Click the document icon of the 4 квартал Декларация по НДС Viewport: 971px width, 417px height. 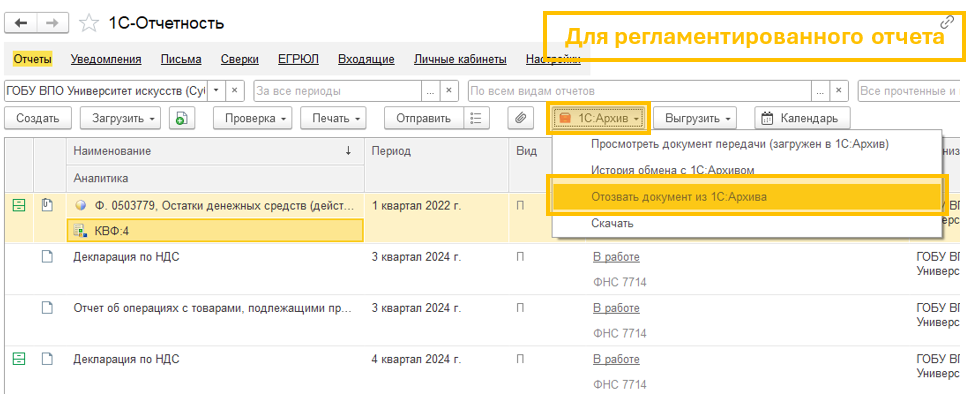[x=48, y=359]
